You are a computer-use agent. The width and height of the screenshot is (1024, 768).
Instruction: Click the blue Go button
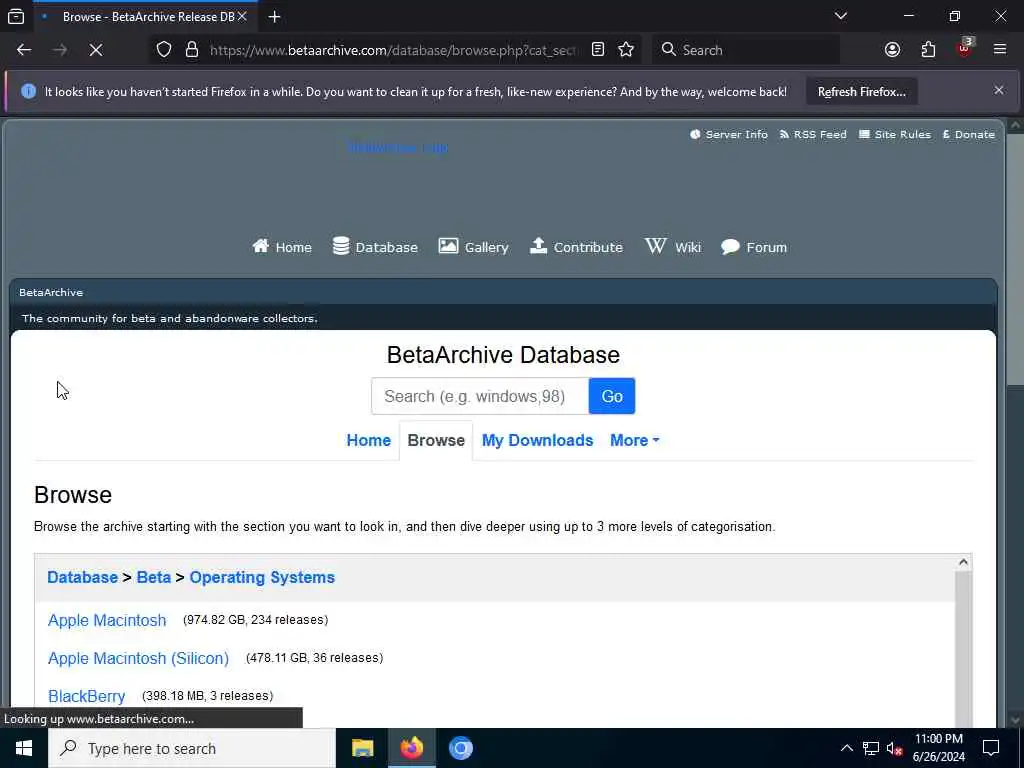(612, 396)
